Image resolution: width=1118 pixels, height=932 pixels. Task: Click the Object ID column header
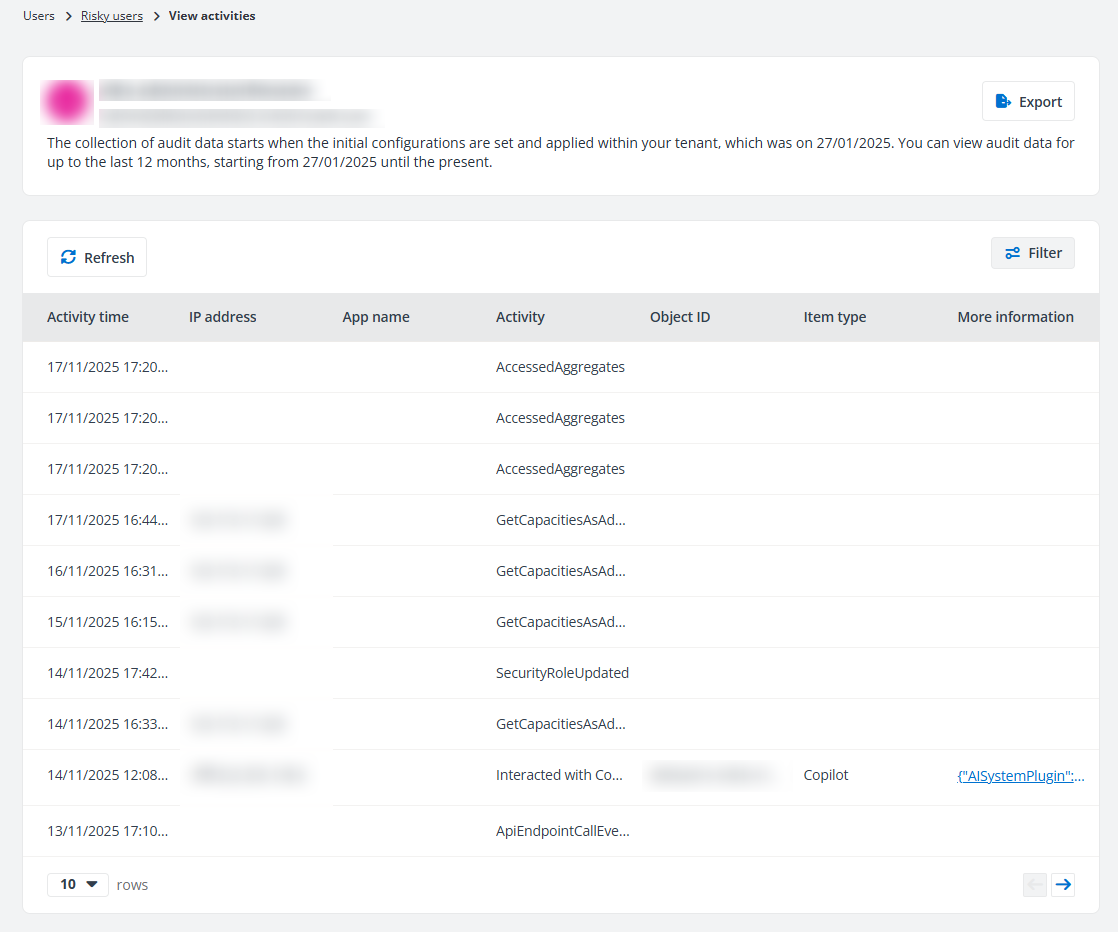pyautogui.click(x=680, y=317)
